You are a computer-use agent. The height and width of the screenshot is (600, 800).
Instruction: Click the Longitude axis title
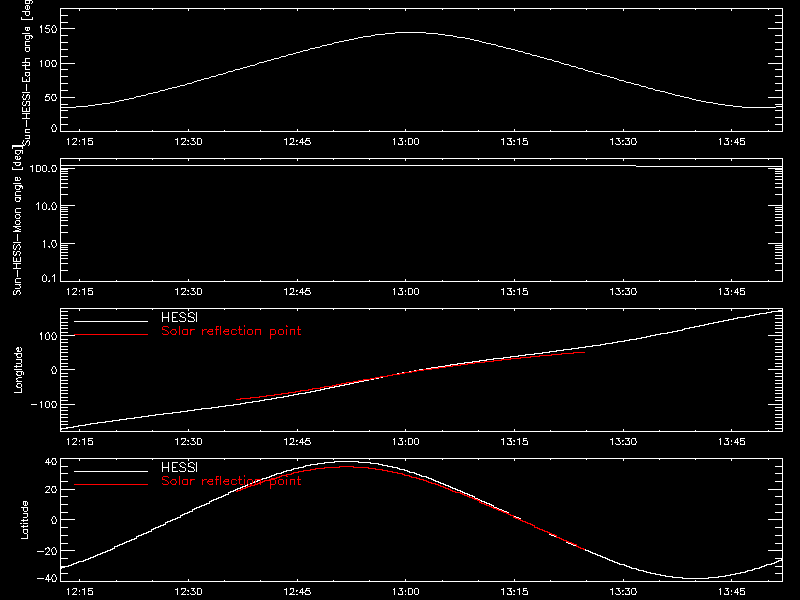pyautogui.click(x=18, y=370)
